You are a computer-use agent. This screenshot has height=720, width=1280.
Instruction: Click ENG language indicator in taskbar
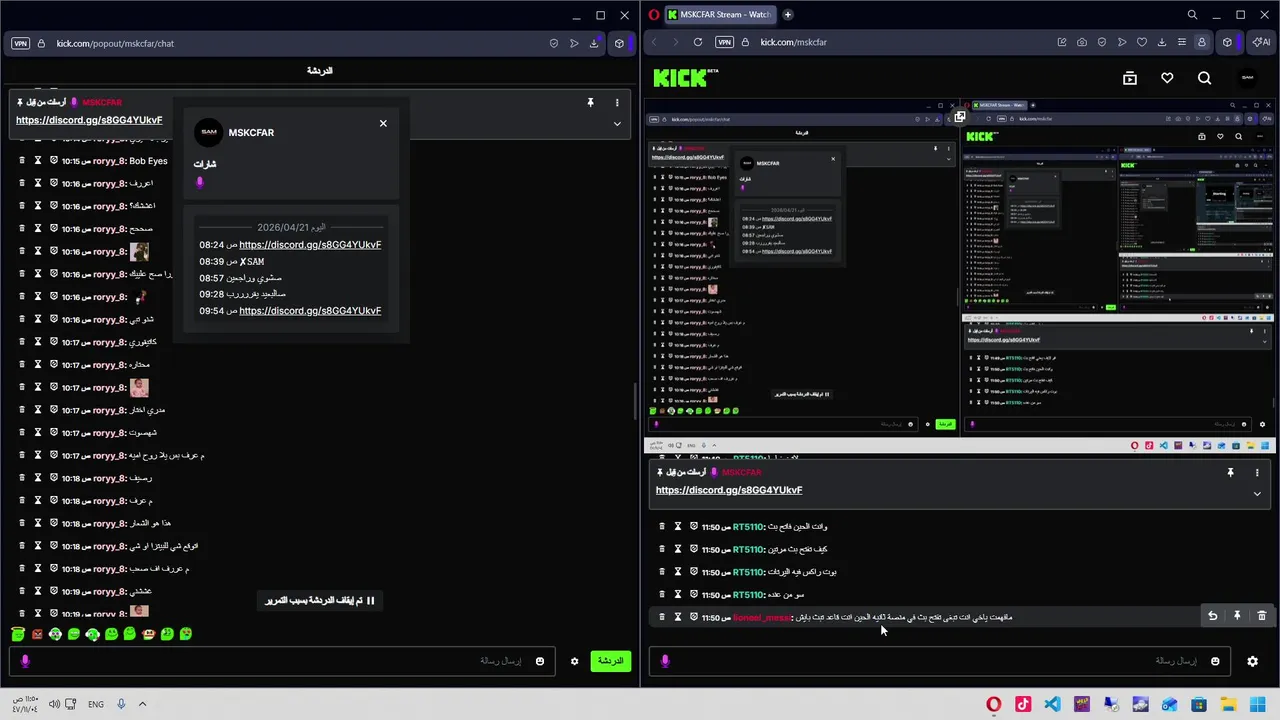point(96,704)
